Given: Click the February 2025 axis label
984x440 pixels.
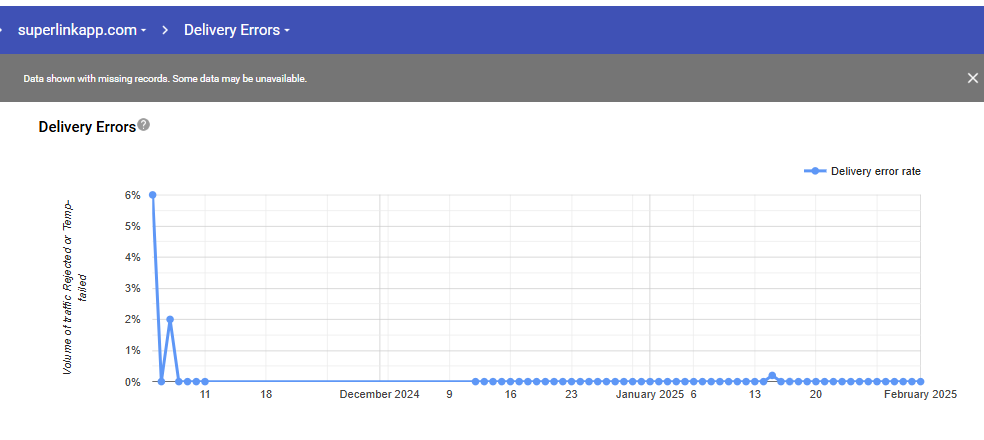Looking at the screenshot, I should click(920, 395).
